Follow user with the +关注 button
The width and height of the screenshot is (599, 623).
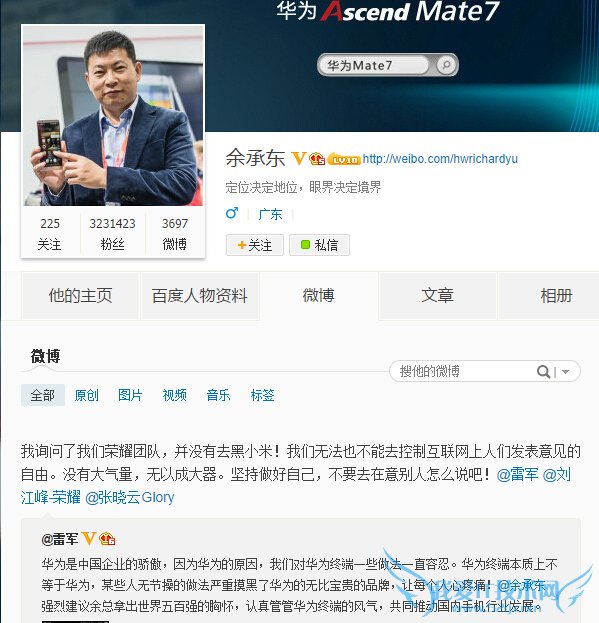255,245
